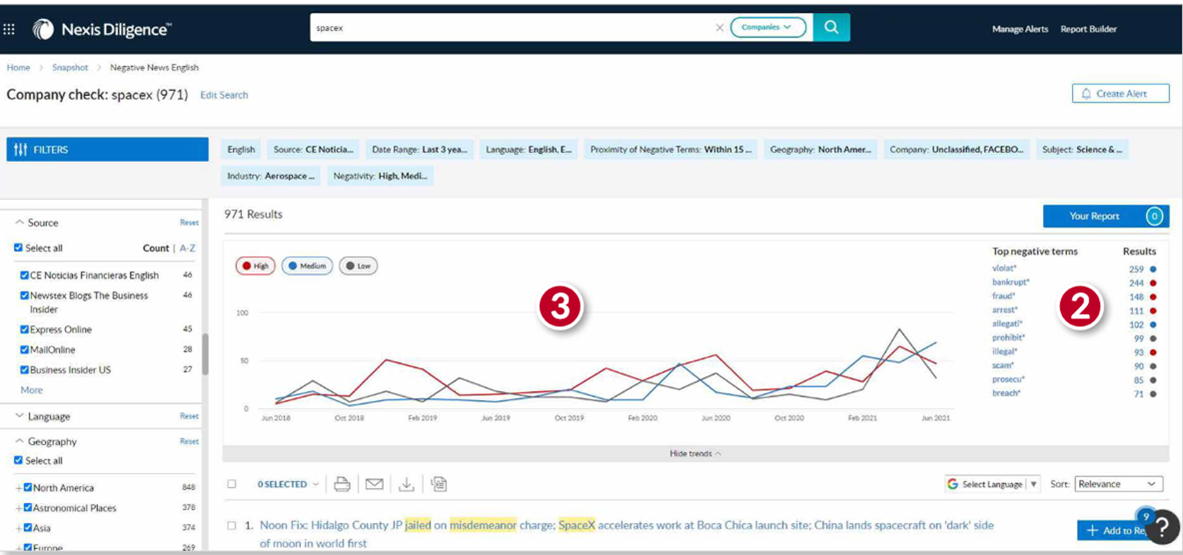Uncheck North America geography

[28, 488]
